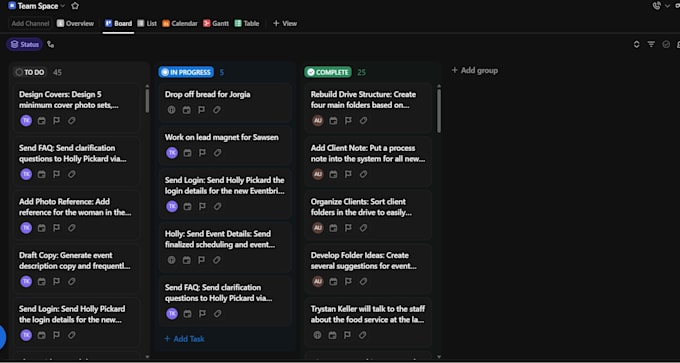Open the filter icon in the toolbar
This screenshot has height=363, width=680.
click(x=651, y=44)
